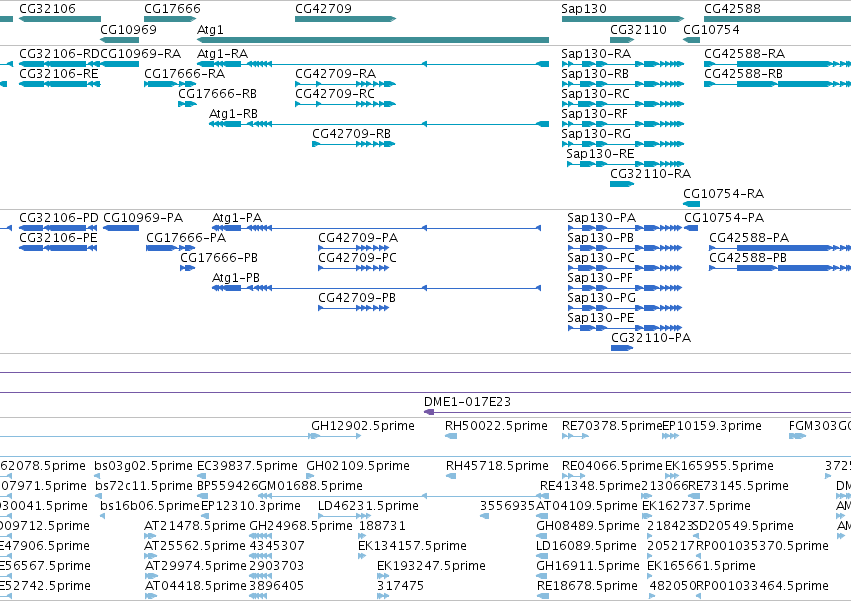The height and width of the screenshot is (601, 851).
Task: Click protein CG17666-PA
Action: pos(170,248)
